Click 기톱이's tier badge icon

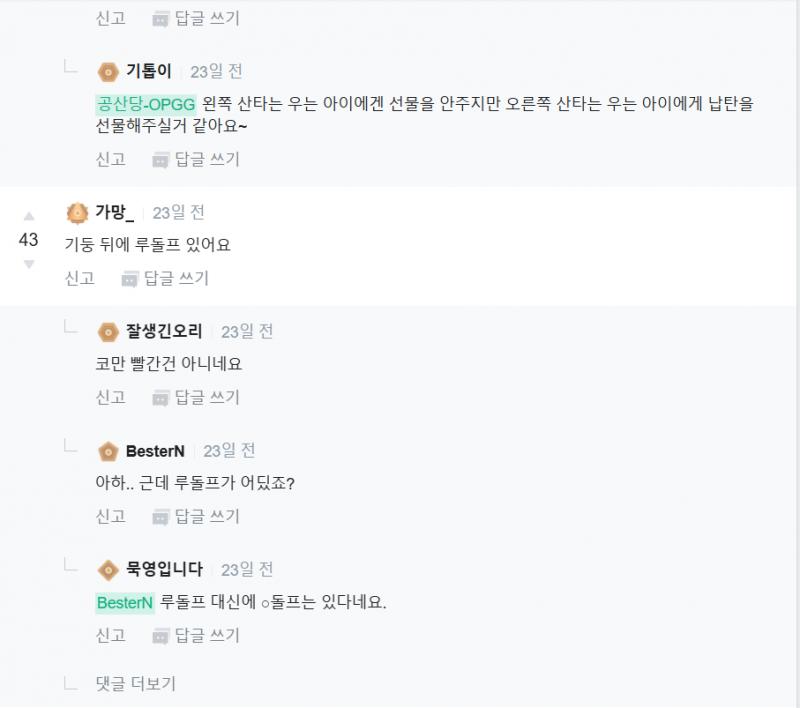(x=108, y=72)
